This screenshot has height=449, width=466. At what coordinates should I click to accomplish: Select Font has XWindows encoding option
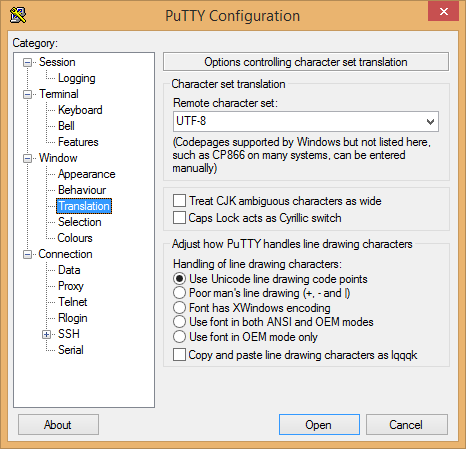pyautogui.click(x=179, y=308)
